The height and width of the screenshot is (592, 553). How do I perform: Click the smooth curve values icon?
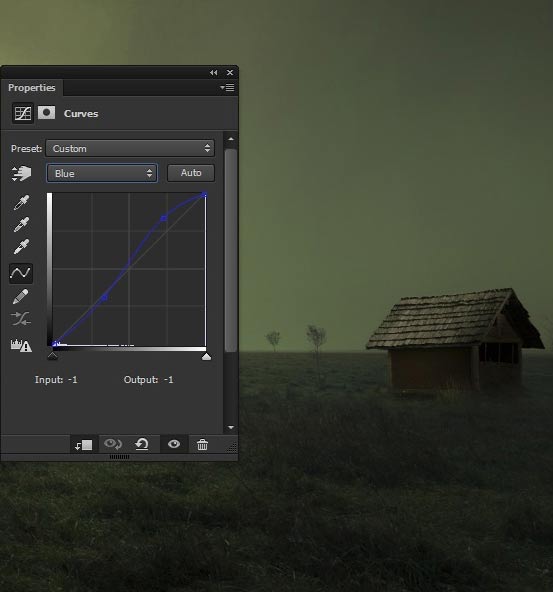[x=21, y=319]
